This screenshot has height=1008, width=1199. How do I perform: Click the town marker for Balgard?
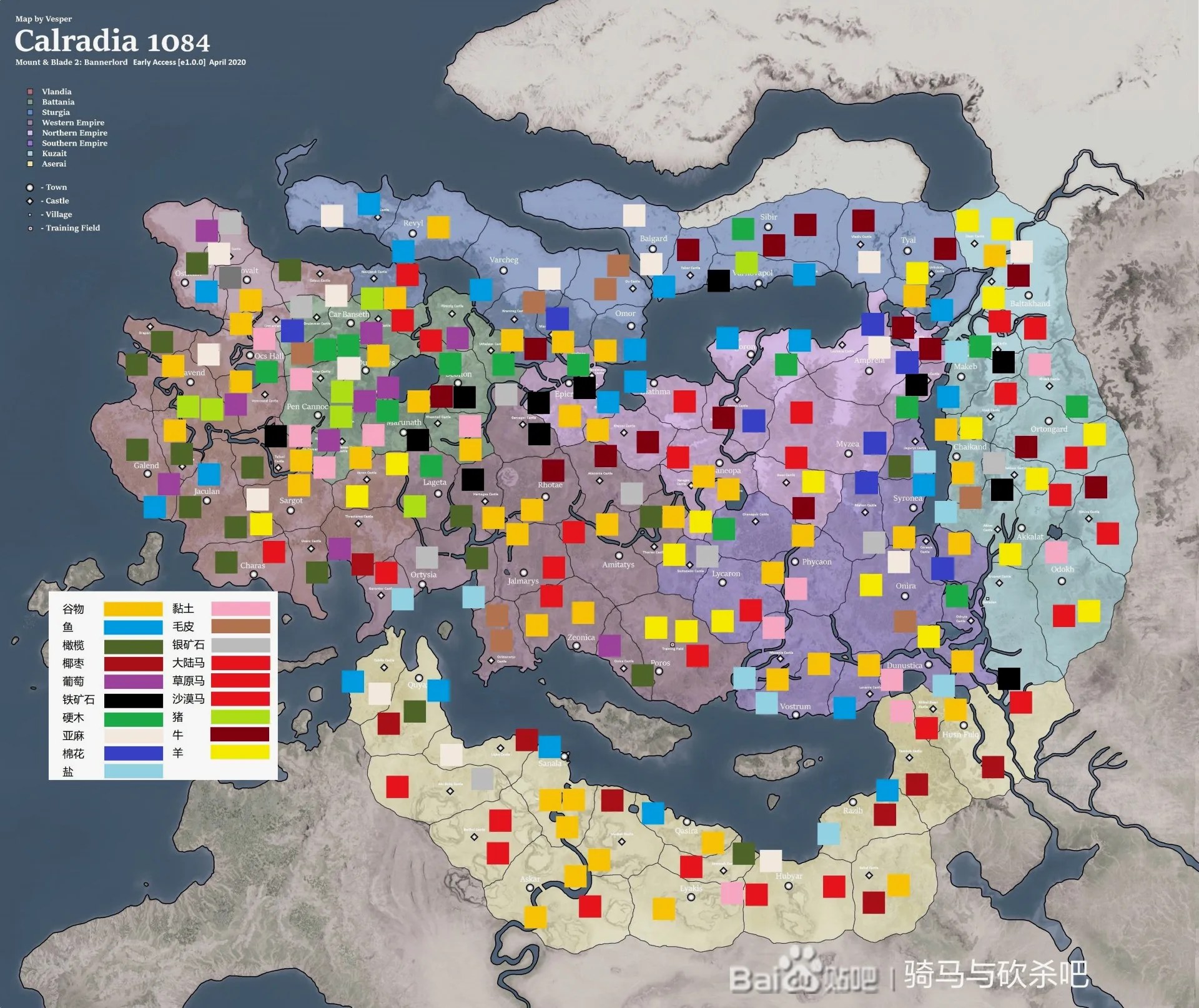(x=652, y=249)
